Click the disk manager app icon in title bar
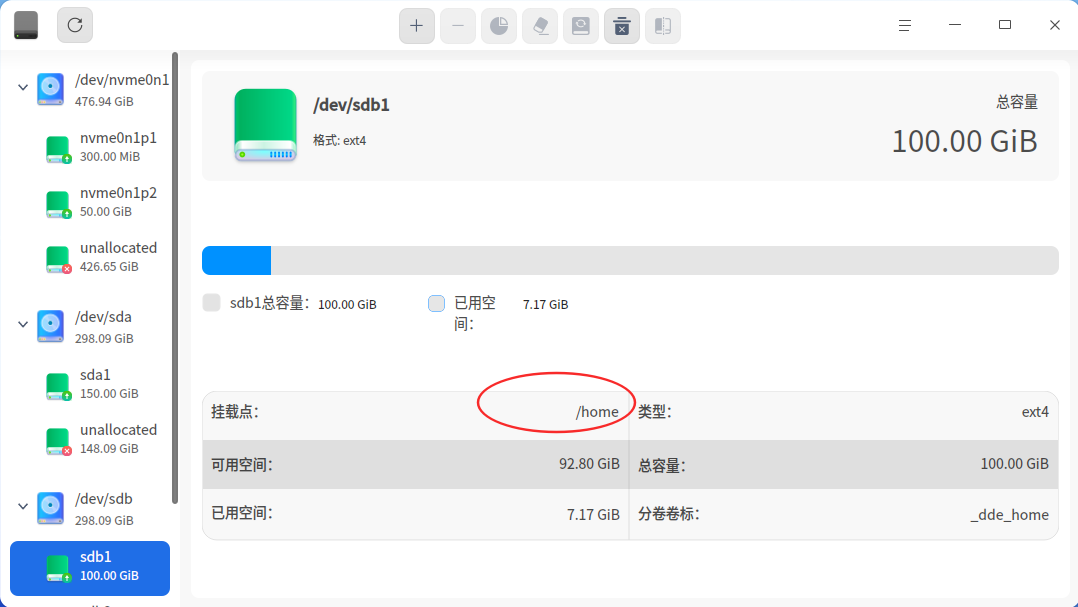The height and width of the screenshot is (607, 1078). point(26,25)
